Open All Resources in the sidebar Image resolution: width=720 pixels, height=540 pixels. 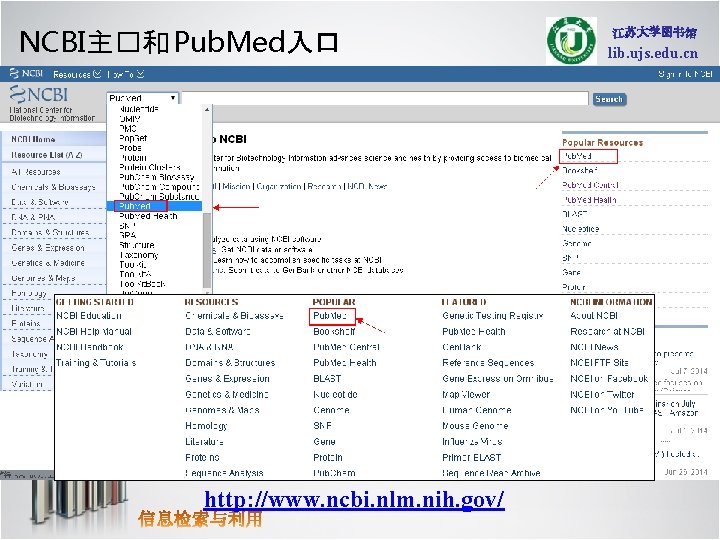(36, 172)
